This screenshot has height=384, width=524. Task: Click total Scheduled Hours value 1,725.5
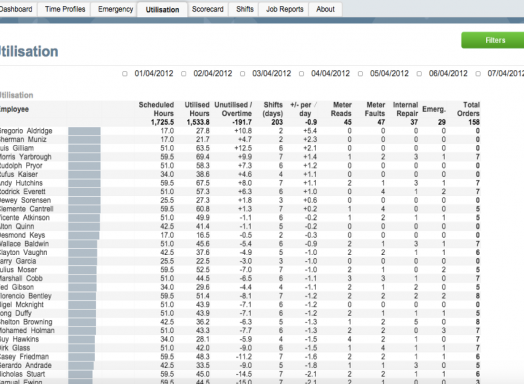(x=162, y=122)
